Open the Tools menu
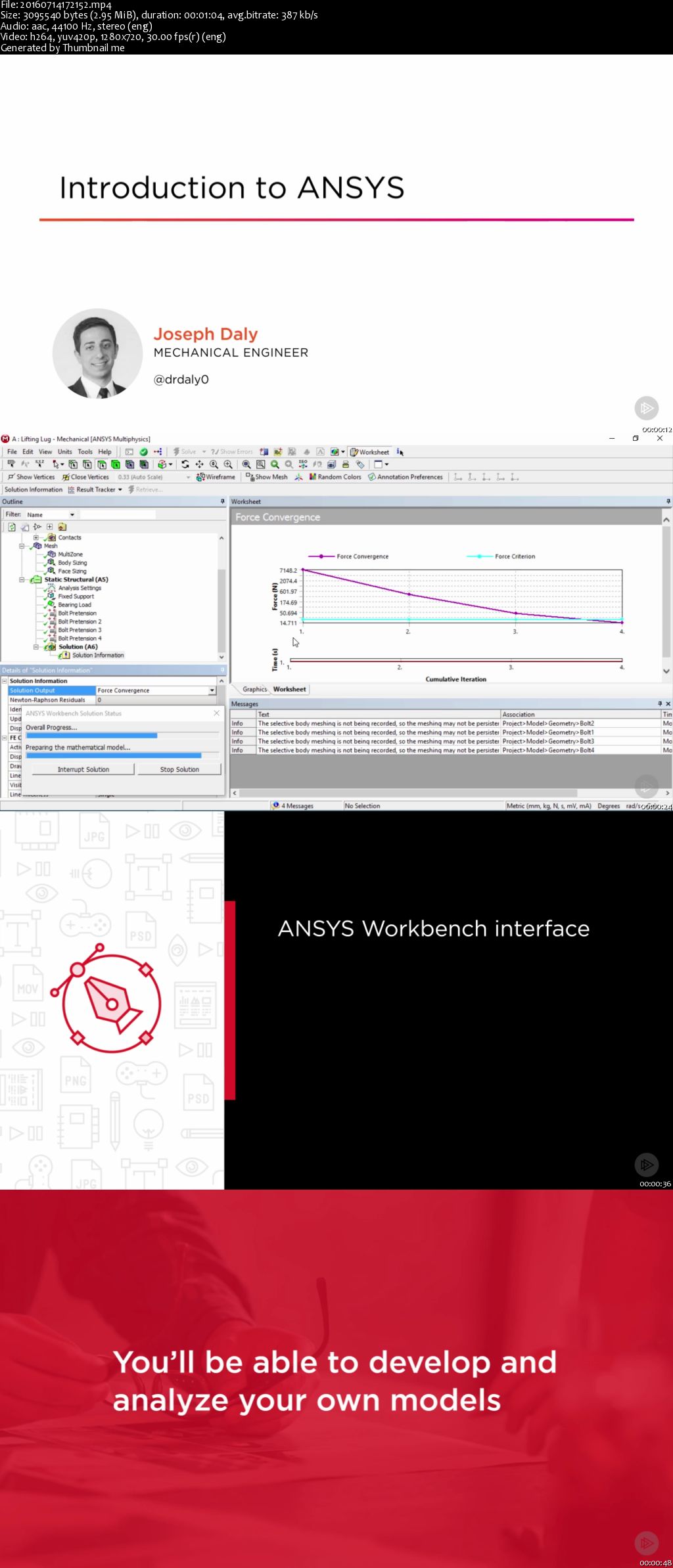 tap(85, 452)
